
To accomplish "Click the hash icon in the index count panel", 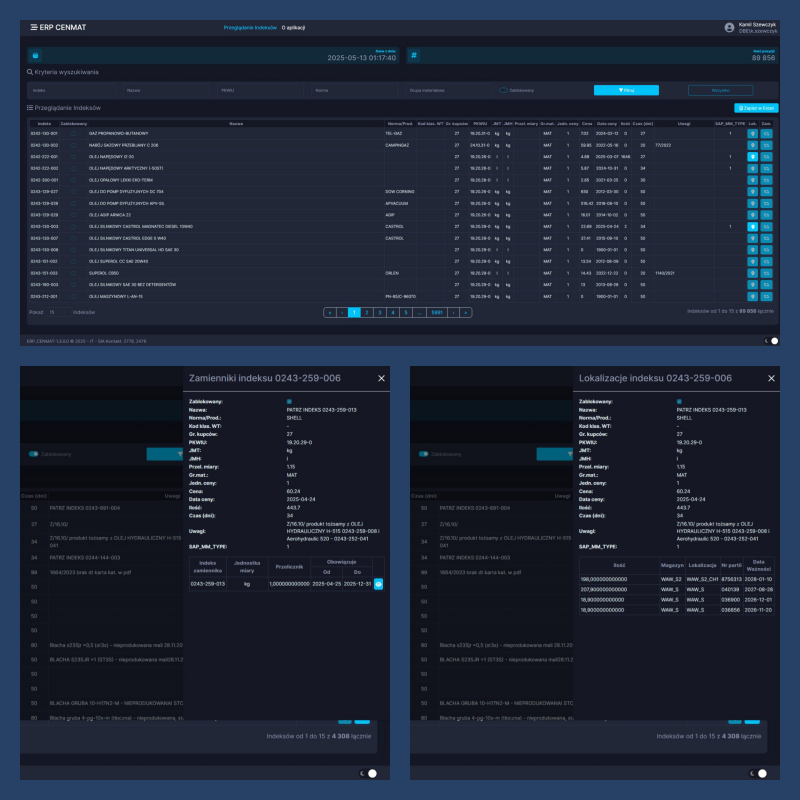I will [413, 56].
